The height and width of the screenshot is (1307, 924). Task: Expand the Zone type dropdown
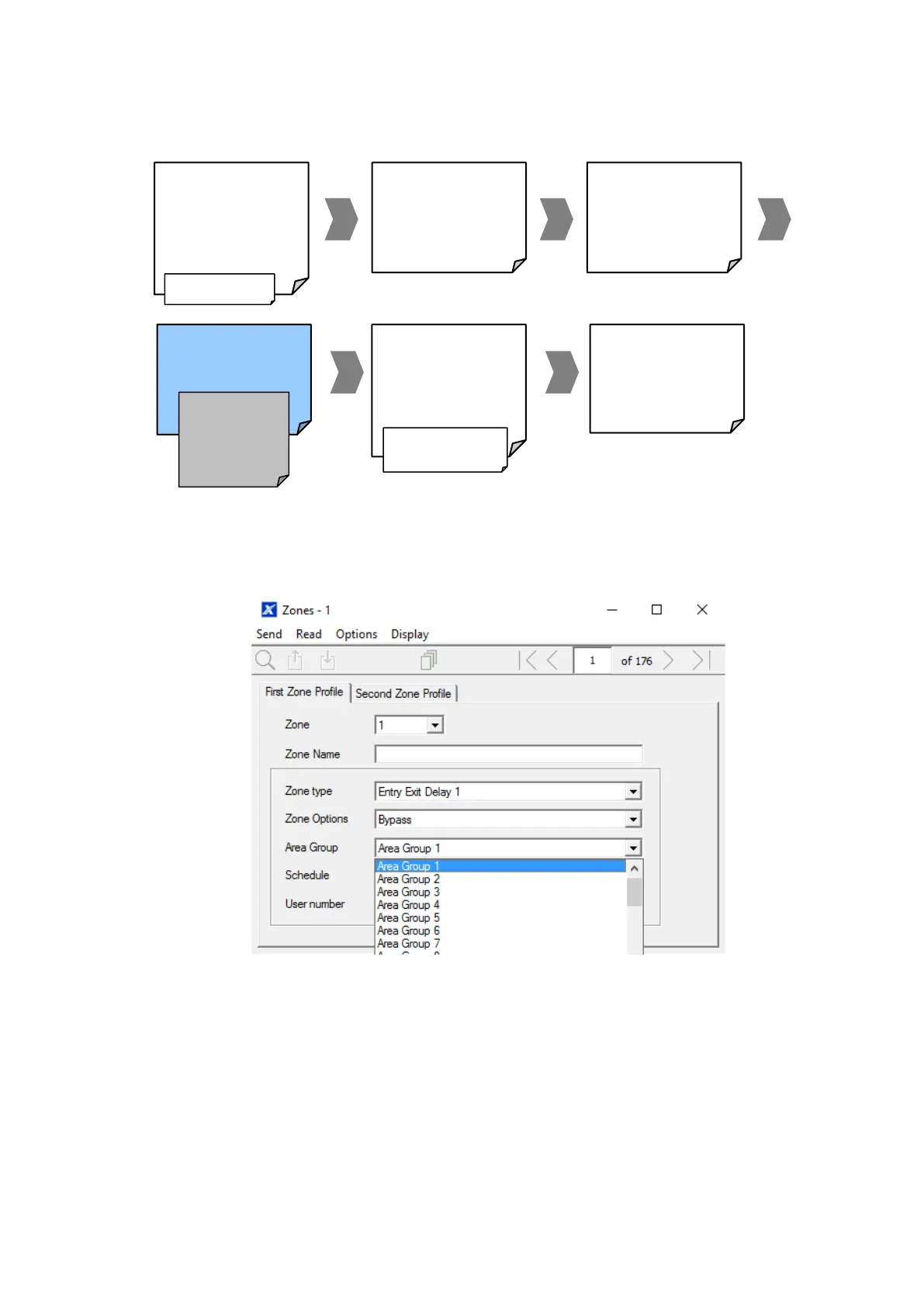click(634, 792)
